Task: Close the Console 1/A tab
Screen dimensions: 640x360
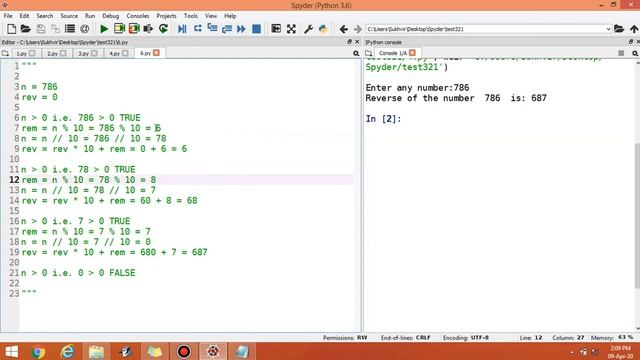Action: [412, 53]
